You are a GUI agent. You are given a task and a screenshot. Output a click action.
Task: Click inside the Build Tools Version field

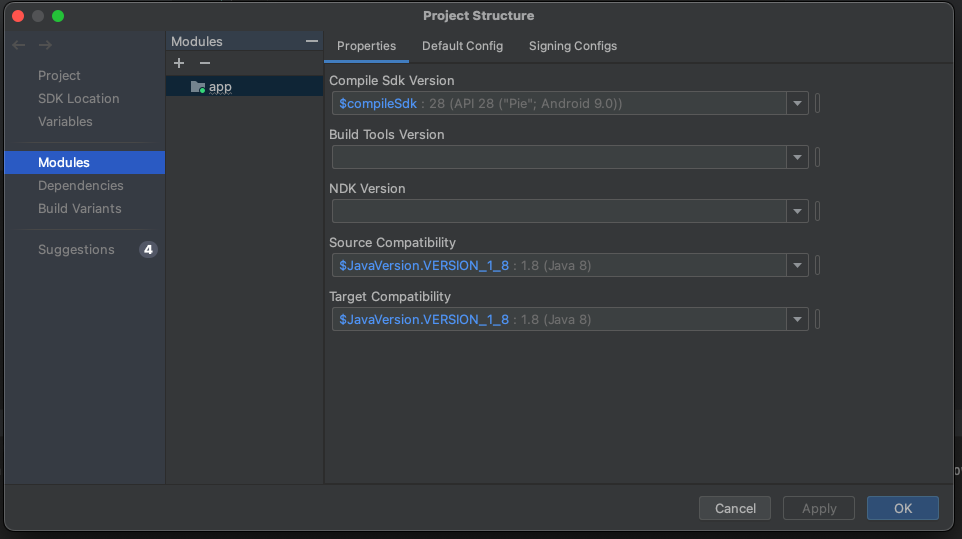pyautogui.click(x=558, y=157)
